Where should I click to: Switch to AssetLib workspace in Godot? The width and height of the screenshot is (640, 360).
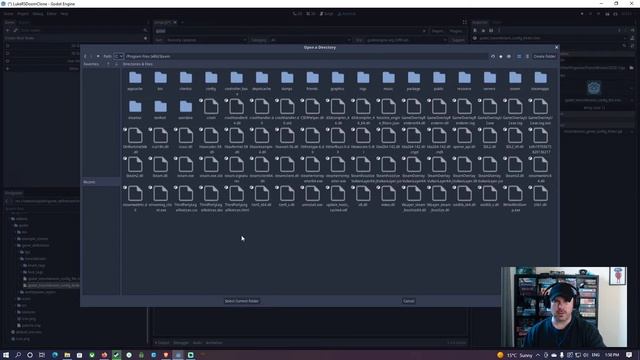(347, 14)
